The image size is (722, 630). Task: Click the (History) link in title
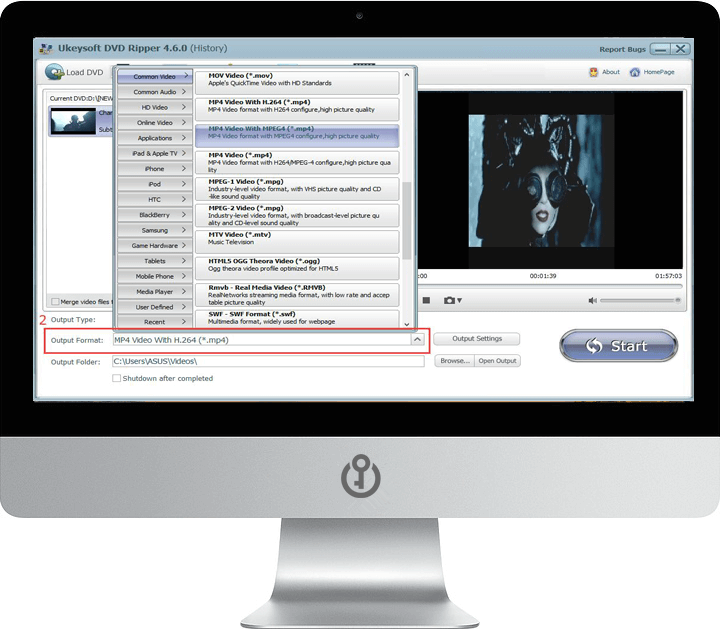[x=209, y=48]
